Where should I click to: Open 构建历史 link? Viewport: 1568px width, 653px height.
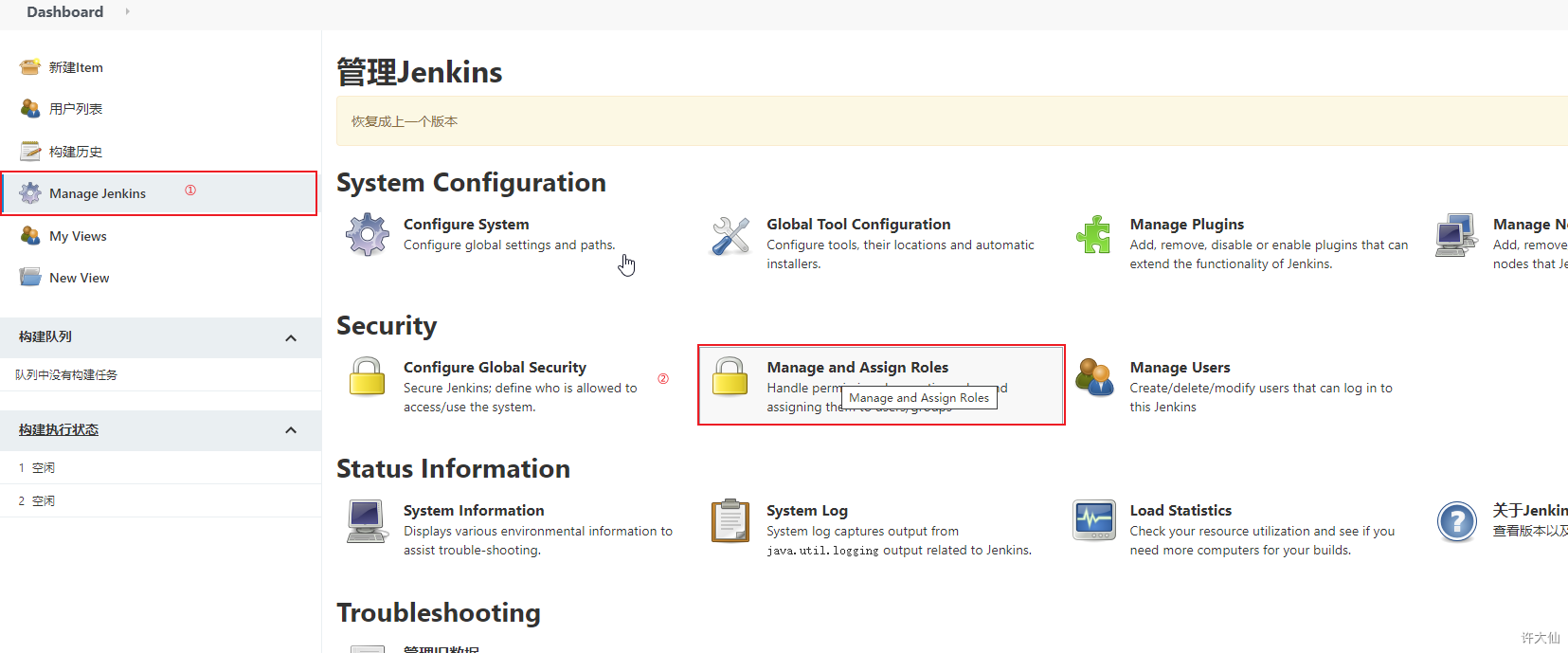[76, 152]
